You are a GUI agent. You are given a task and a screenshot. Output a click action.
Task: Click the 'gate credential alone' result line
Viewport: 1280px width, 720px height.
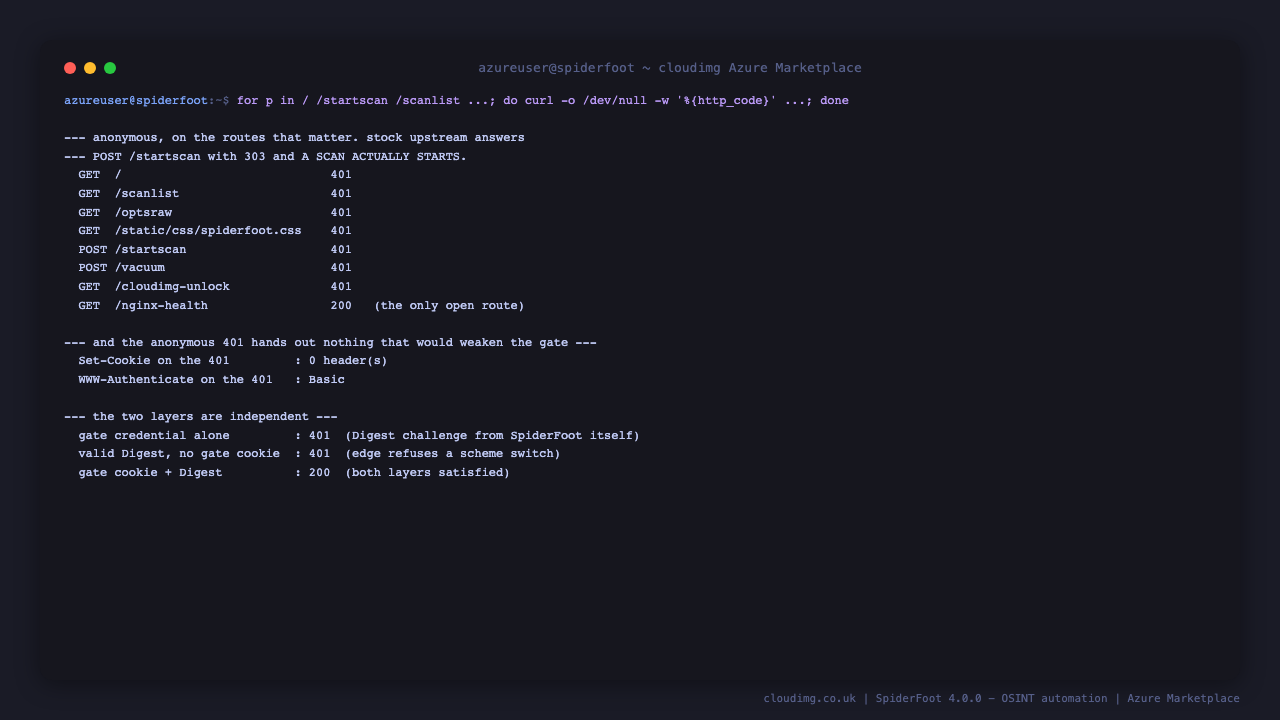(359, 436)
